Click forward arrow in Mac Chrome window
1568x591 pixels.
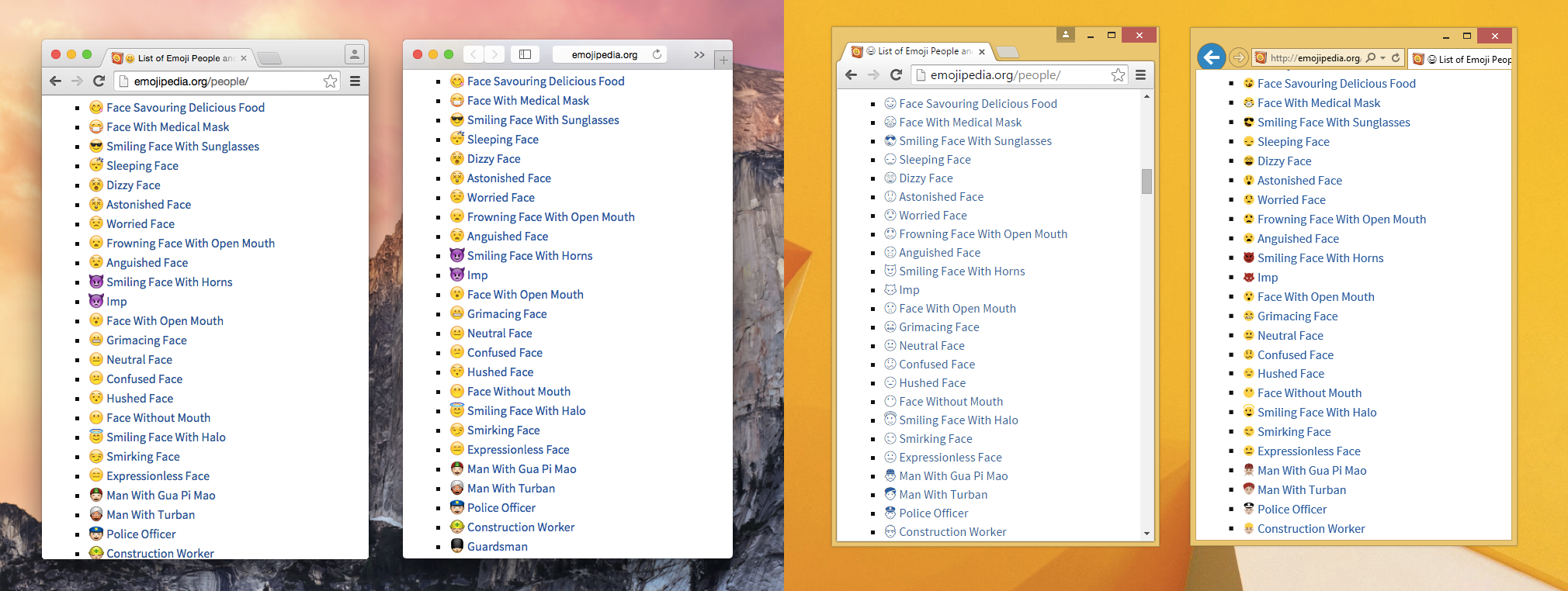tap(77, 81)
